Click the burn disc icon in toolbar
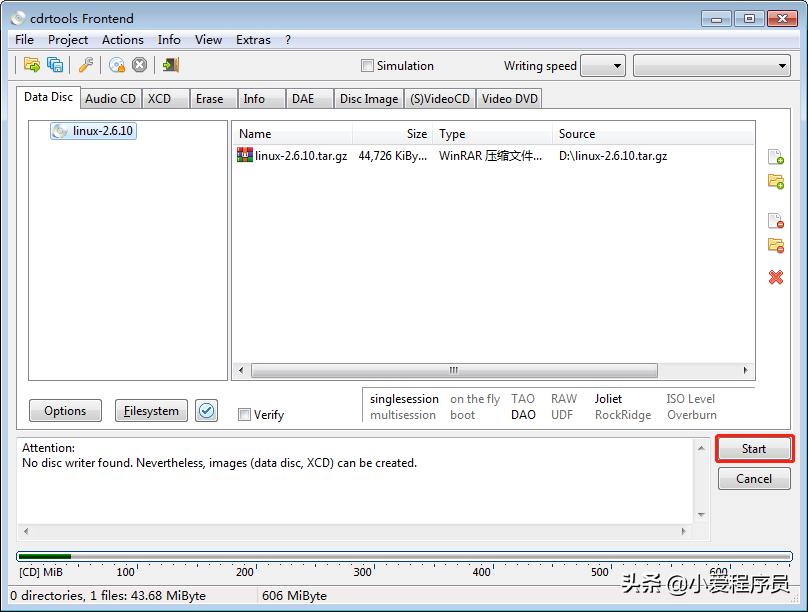Screen dimensions: 808x612 pos(117,65)
